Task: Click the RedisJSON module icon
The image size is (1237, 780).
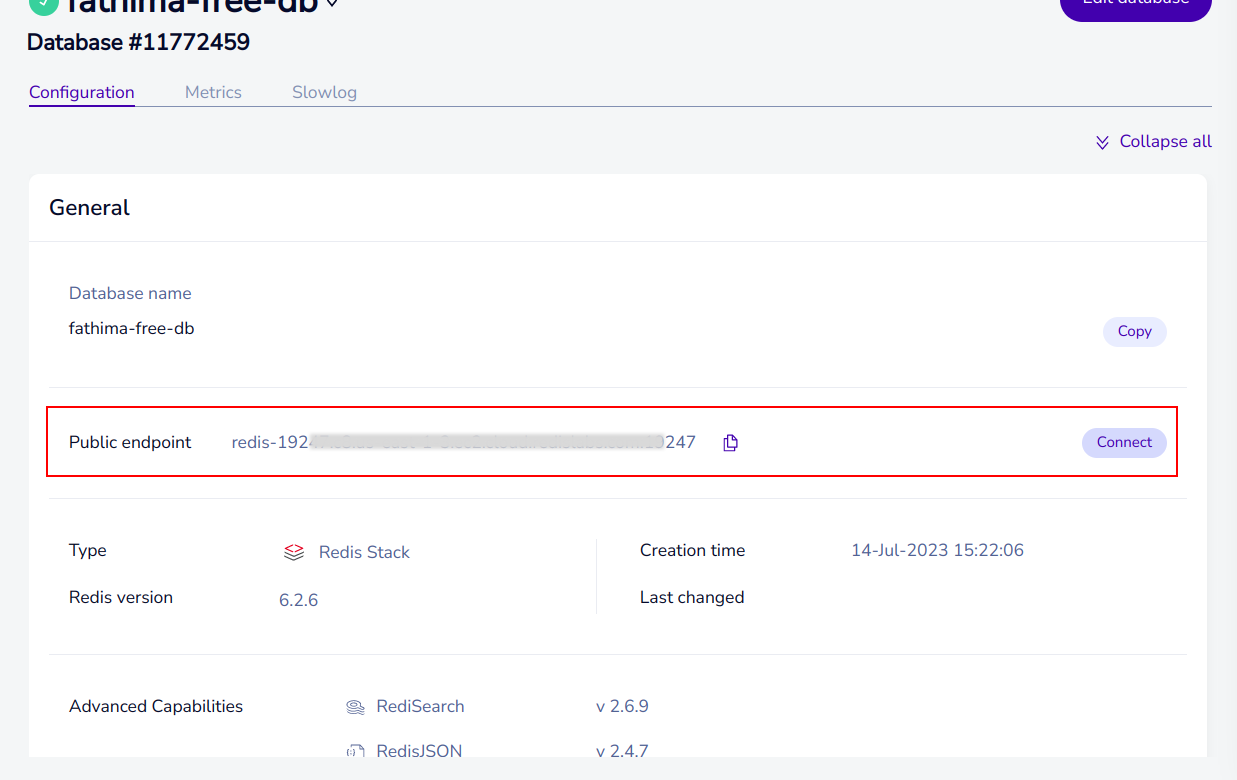Action: [355, 751]
